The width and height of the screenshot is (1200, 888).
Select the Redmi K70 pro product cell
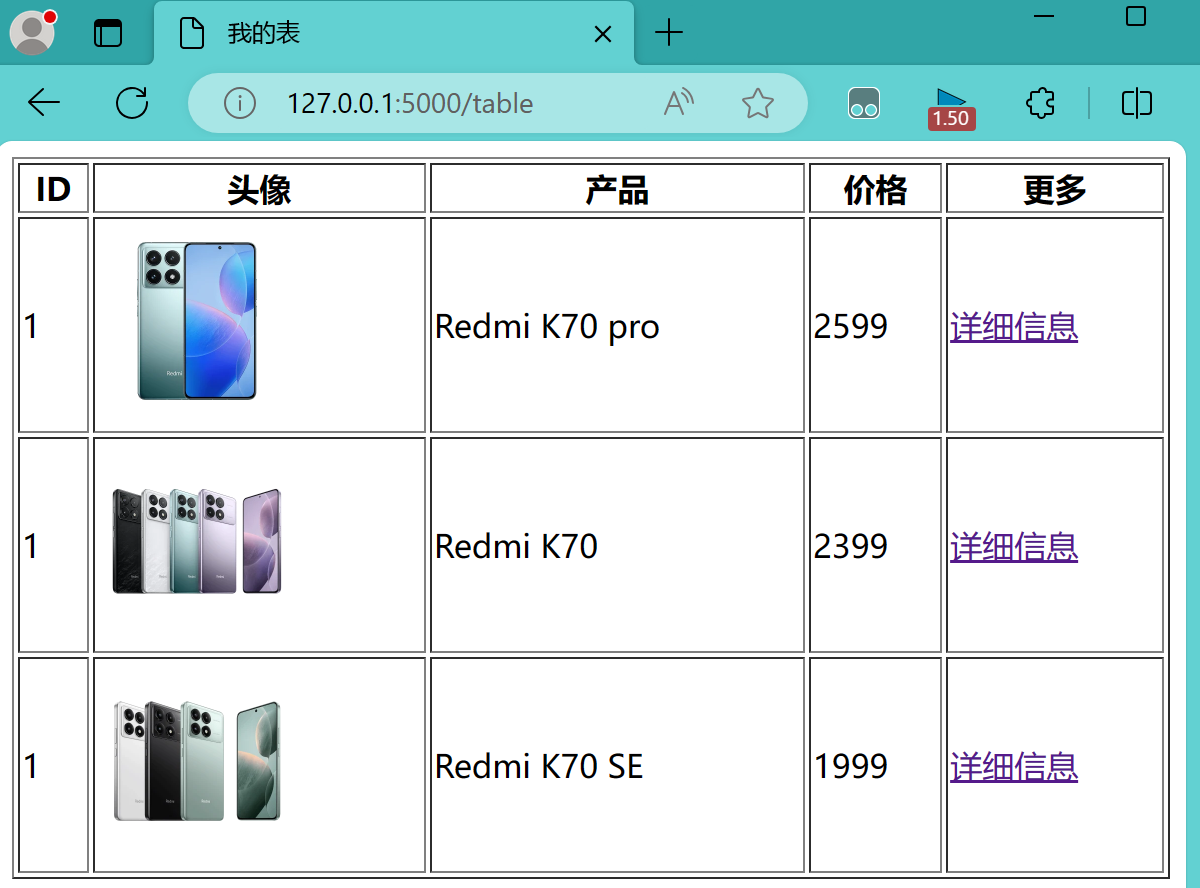pyautogui.click(x=617, y=325)
